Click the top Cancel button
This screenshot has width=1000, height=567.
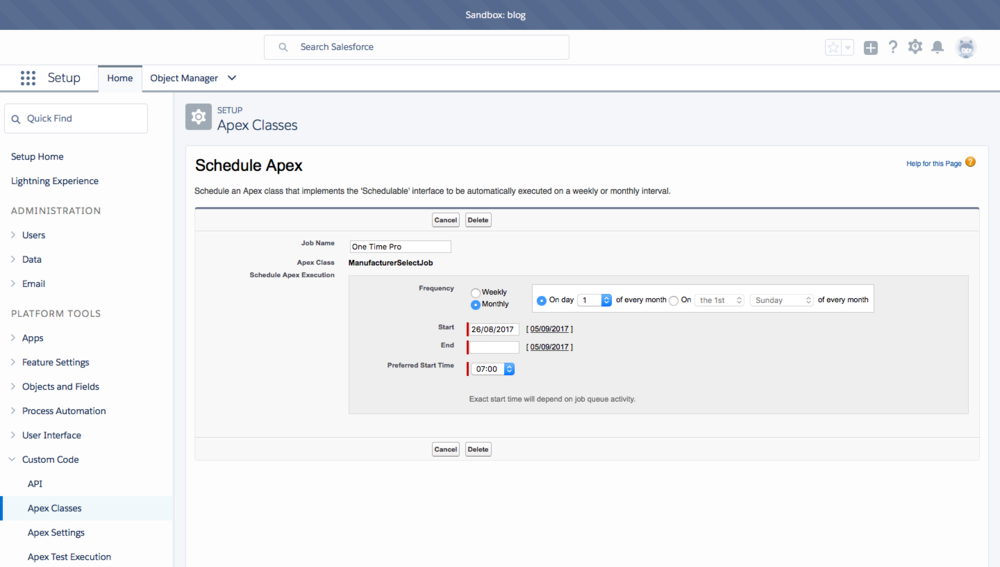[445, 220]
